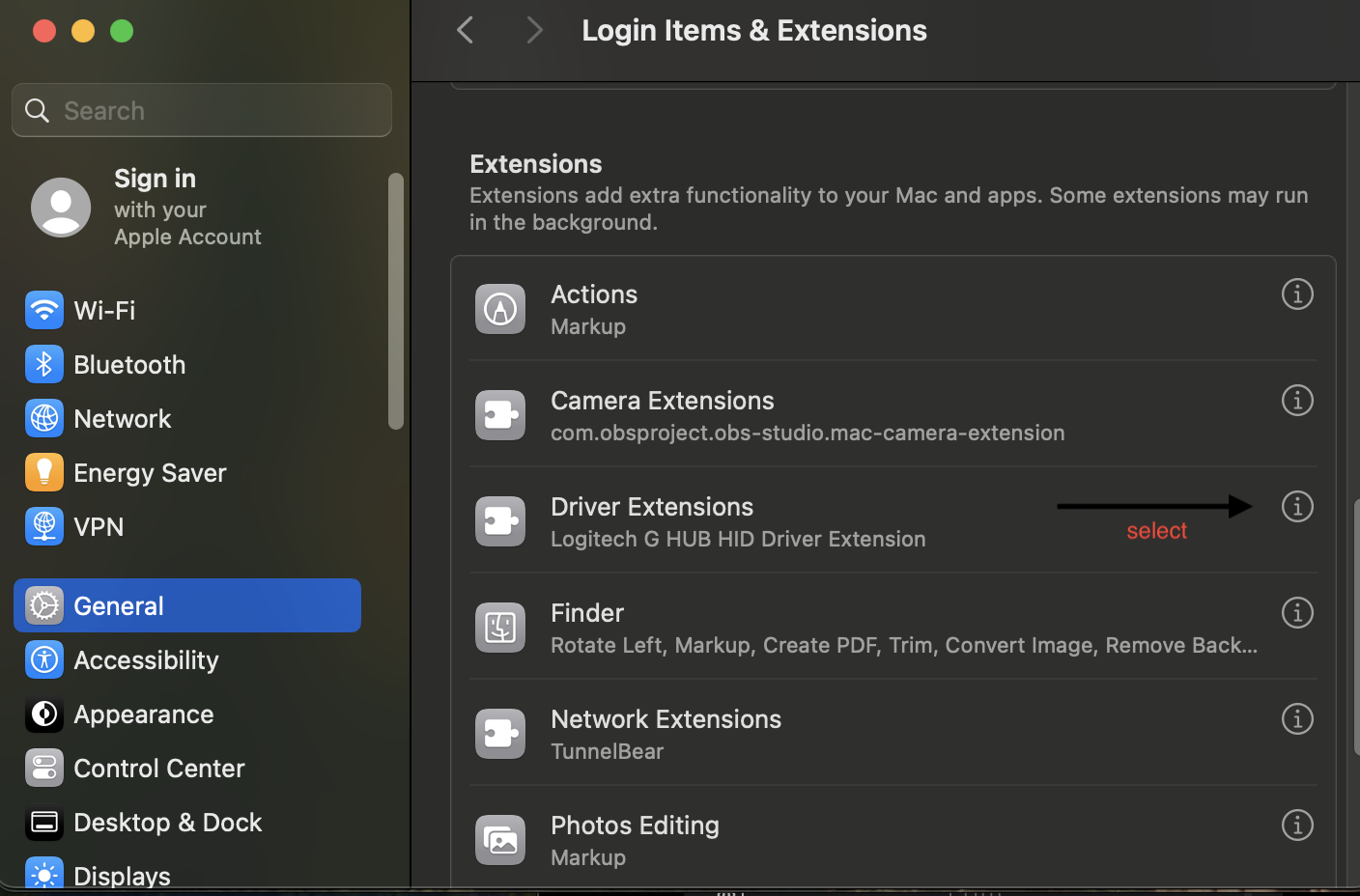Go back using the back chevron
Screen dimensions: 1360x896
(466, 31)
